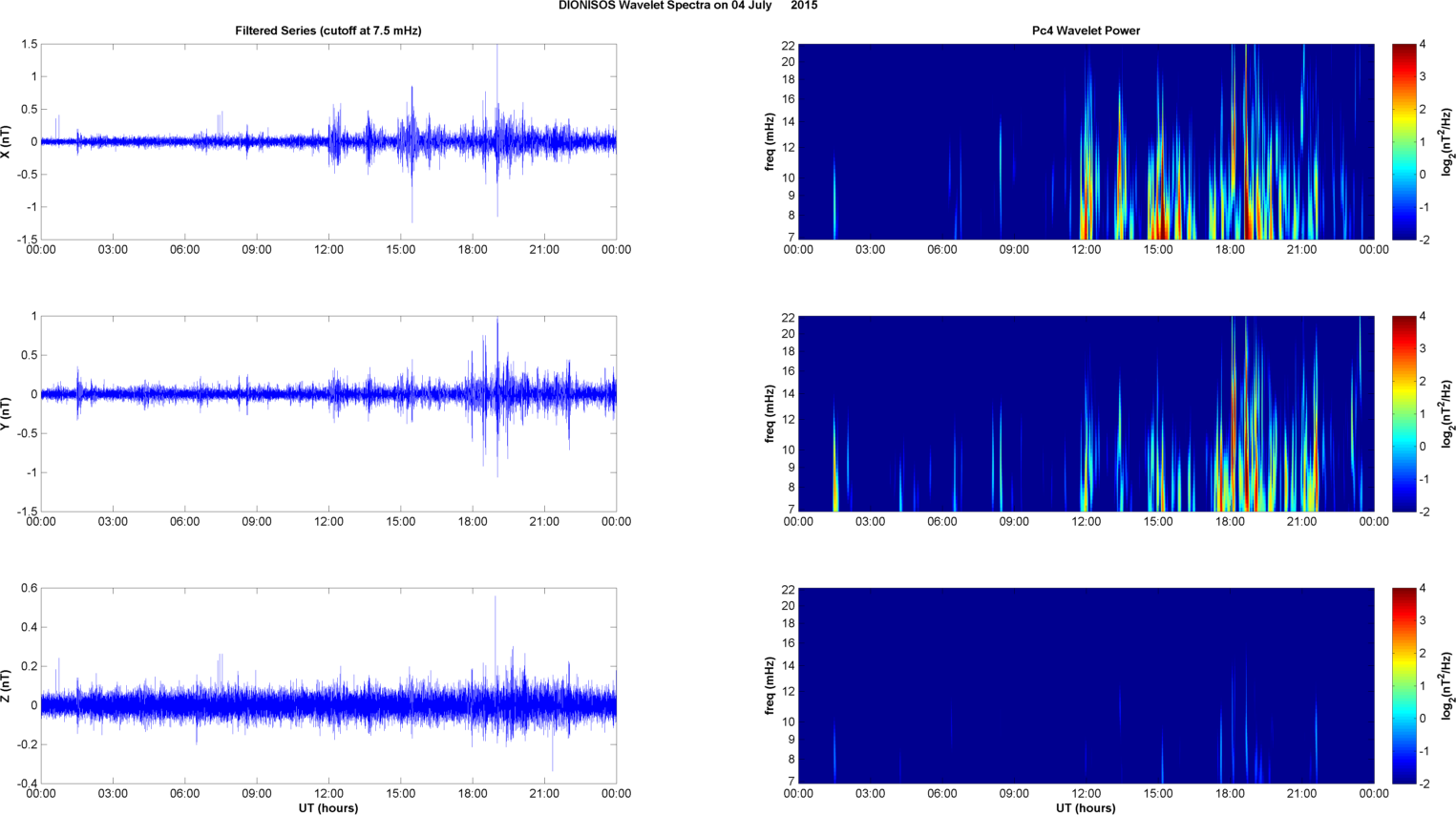
Task: Click the 1.5 tick on the X (nT) axis
Action: tap(29, 45)
